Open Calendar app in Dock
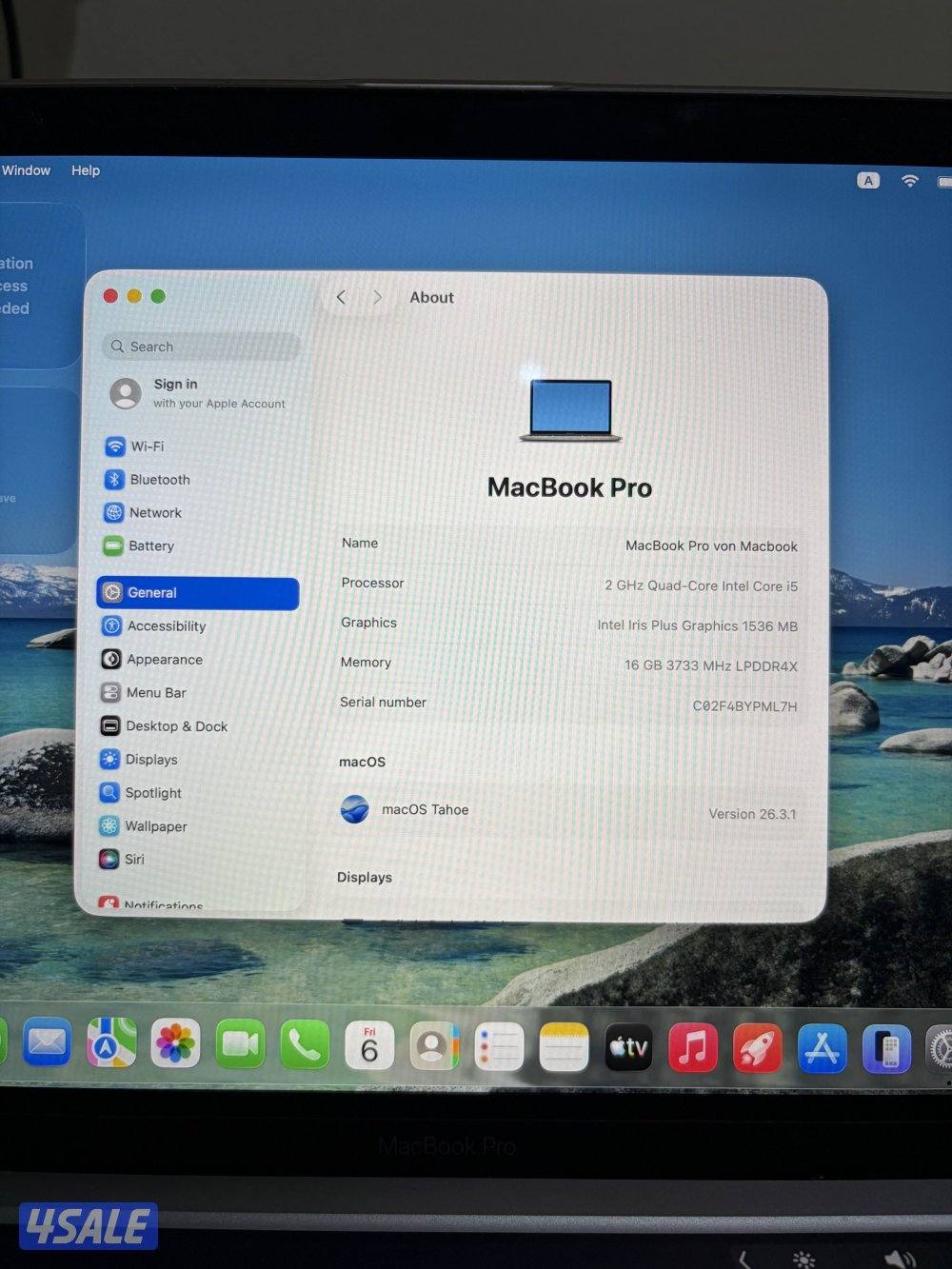 coord(369,1045)
